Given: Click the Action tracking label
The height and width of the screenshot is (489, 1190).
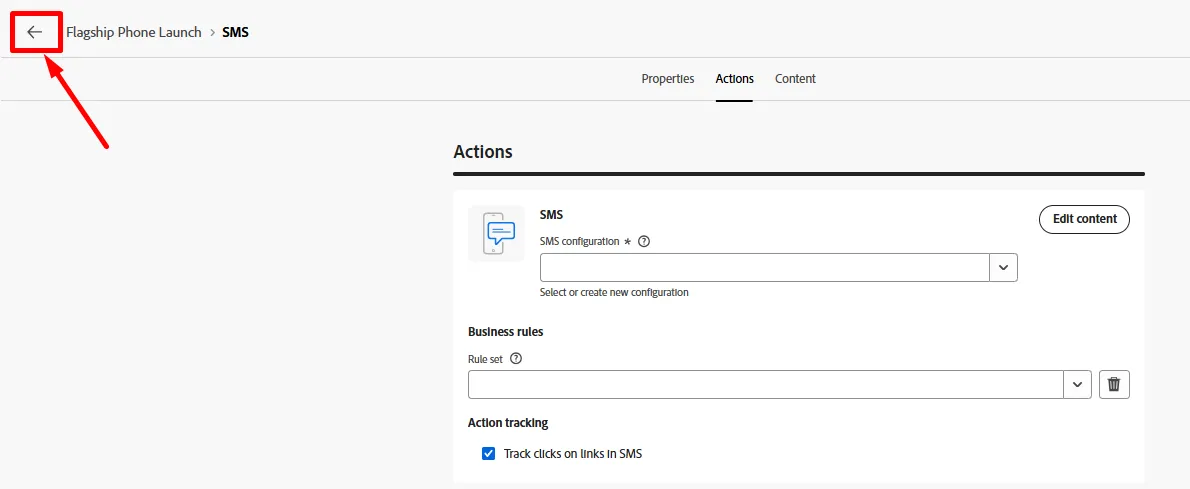Looking at the screenshot, I should pyautogui.click(x=508, y=423).
